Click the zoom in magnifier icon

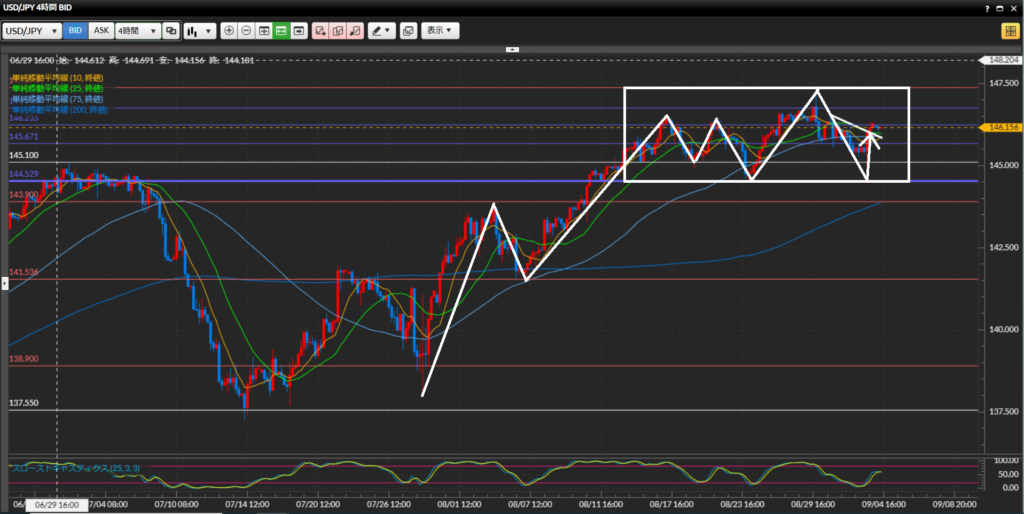tap(229, 31)
